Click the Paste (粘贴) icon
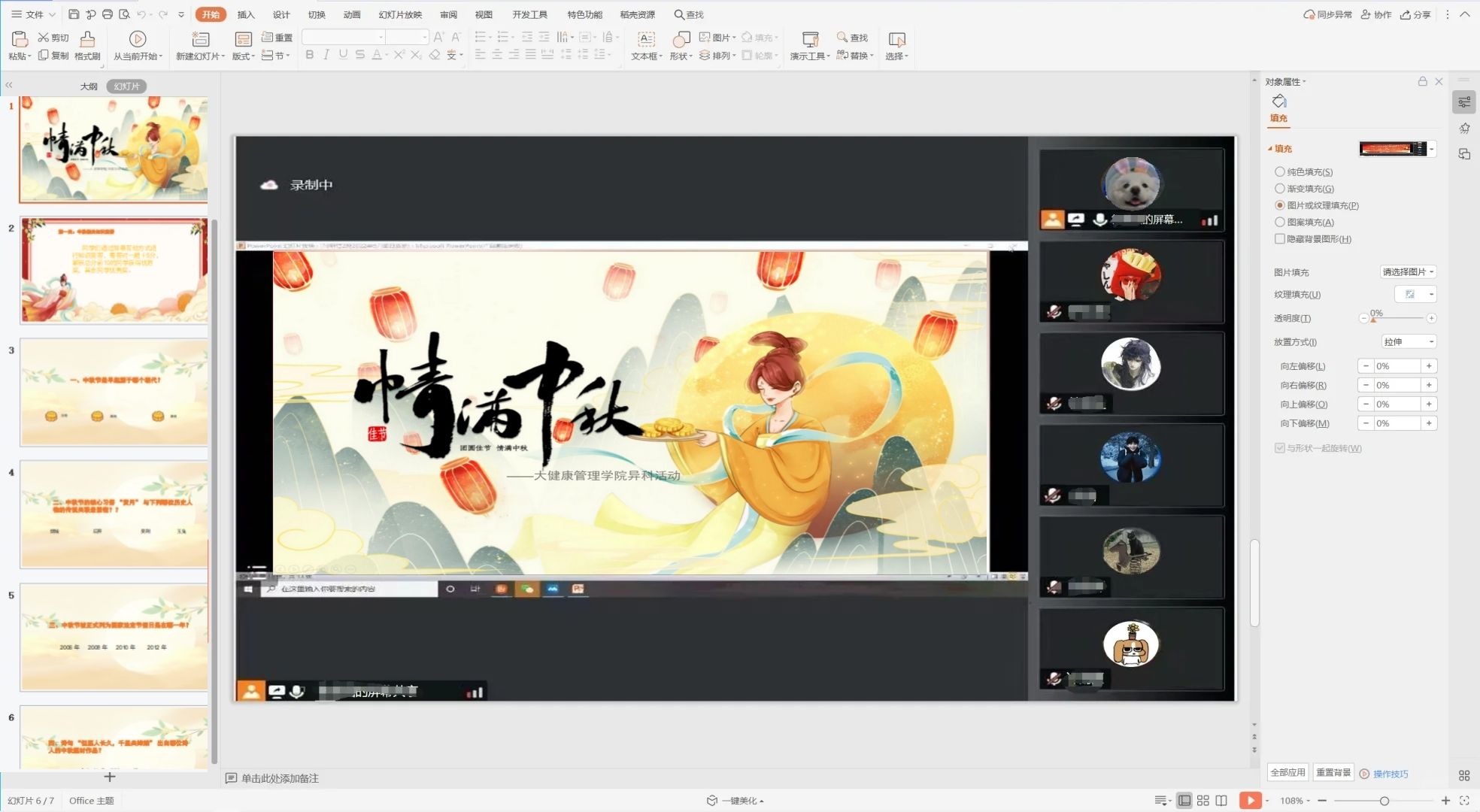Screen dimensions: 1480x812 pos(20,39)
